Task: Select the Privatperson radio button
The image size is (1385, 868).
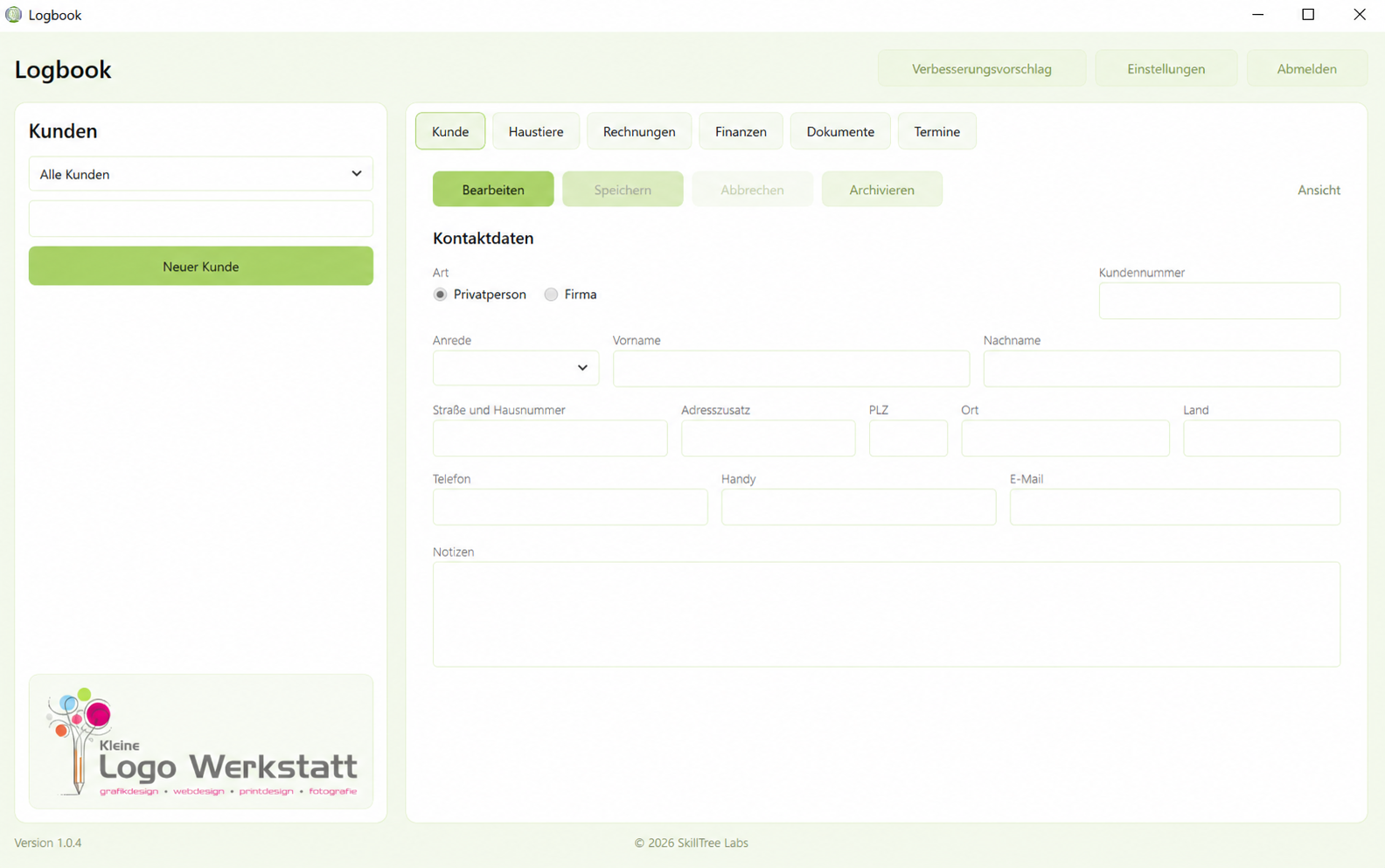Action: click(x=440, y=295)
